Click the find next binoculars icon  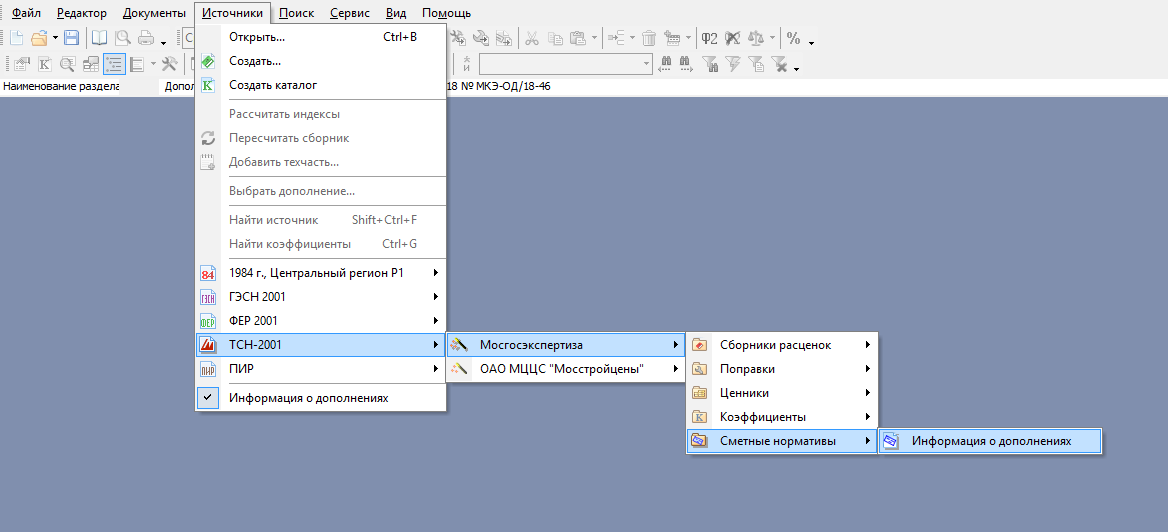click(x=686, y=64)
